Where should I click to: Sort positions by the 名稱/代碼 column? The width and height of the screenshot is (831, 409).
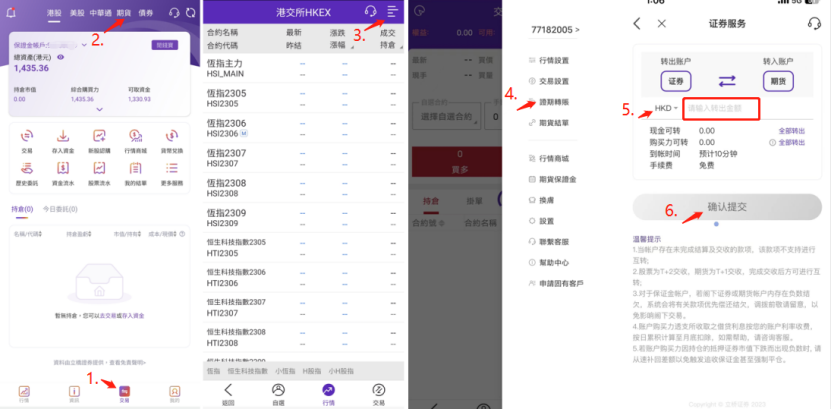[x=28, y=234]
